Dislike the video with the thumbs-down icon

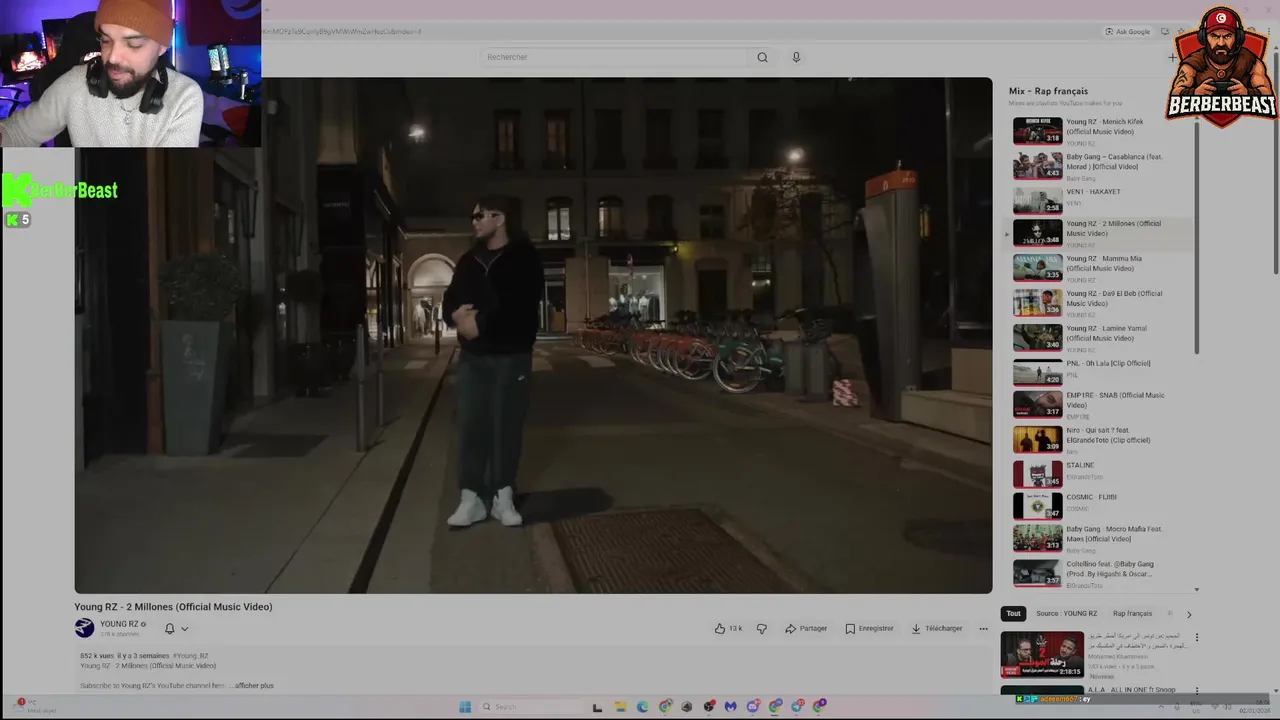(762, 629)
